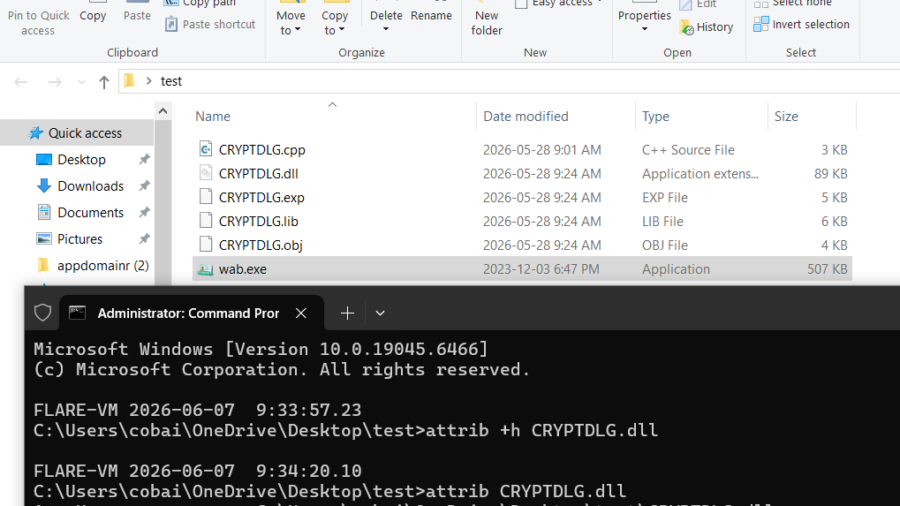Viewport: 900px width, 506px height.
Task: Click the CRYPTDLG.lib file icon
Action: coord(205,221)
